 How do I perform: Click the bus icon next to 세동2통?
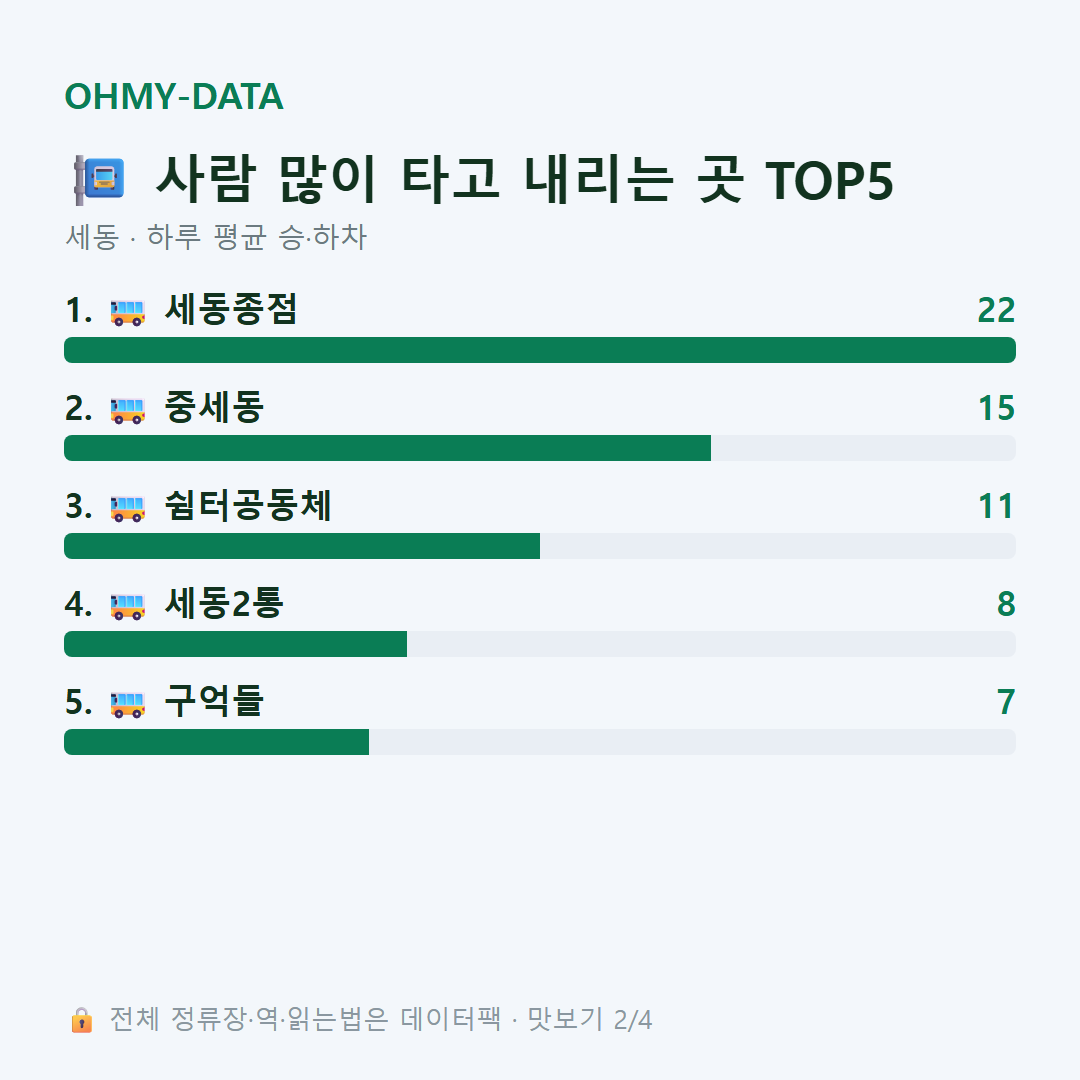127,606
